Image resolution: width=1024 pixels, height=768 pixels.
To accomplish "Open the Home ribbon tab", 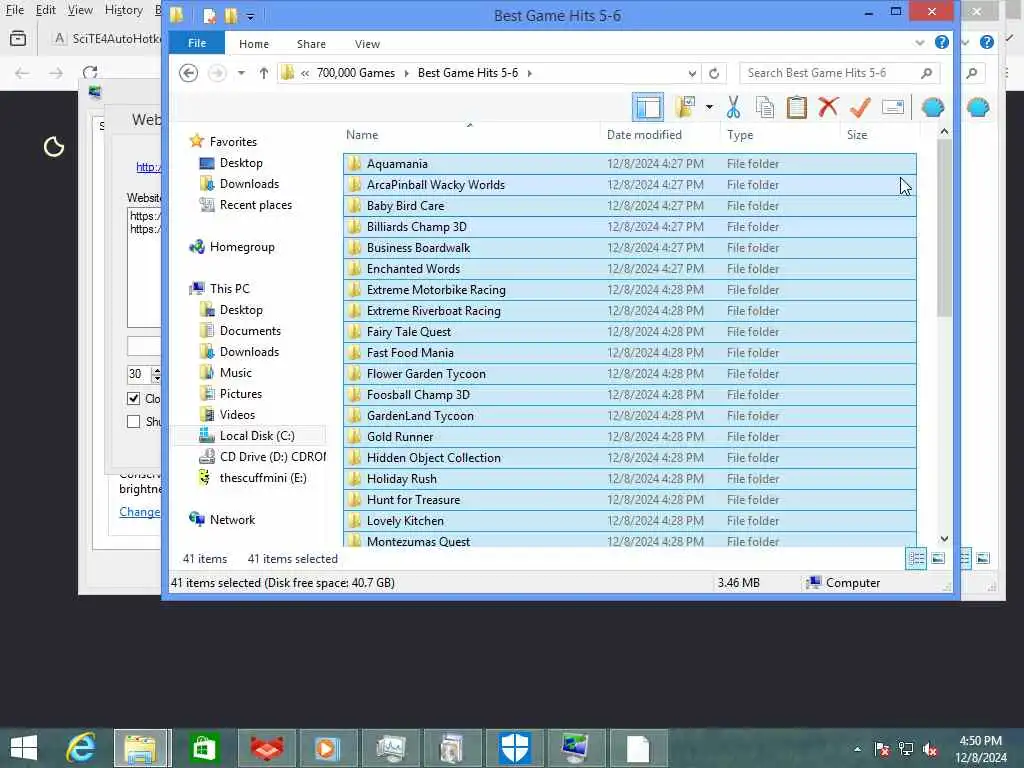I will click(x=253, y=44).
